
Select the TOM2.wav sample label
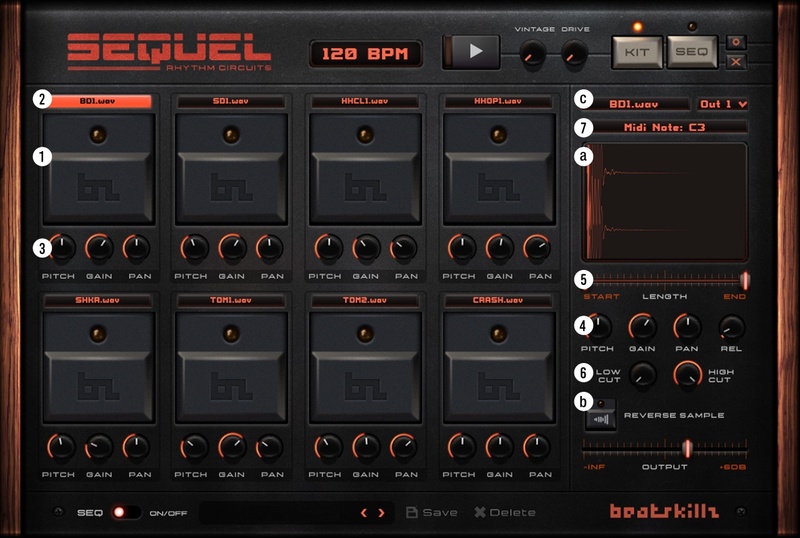(365, 300)
